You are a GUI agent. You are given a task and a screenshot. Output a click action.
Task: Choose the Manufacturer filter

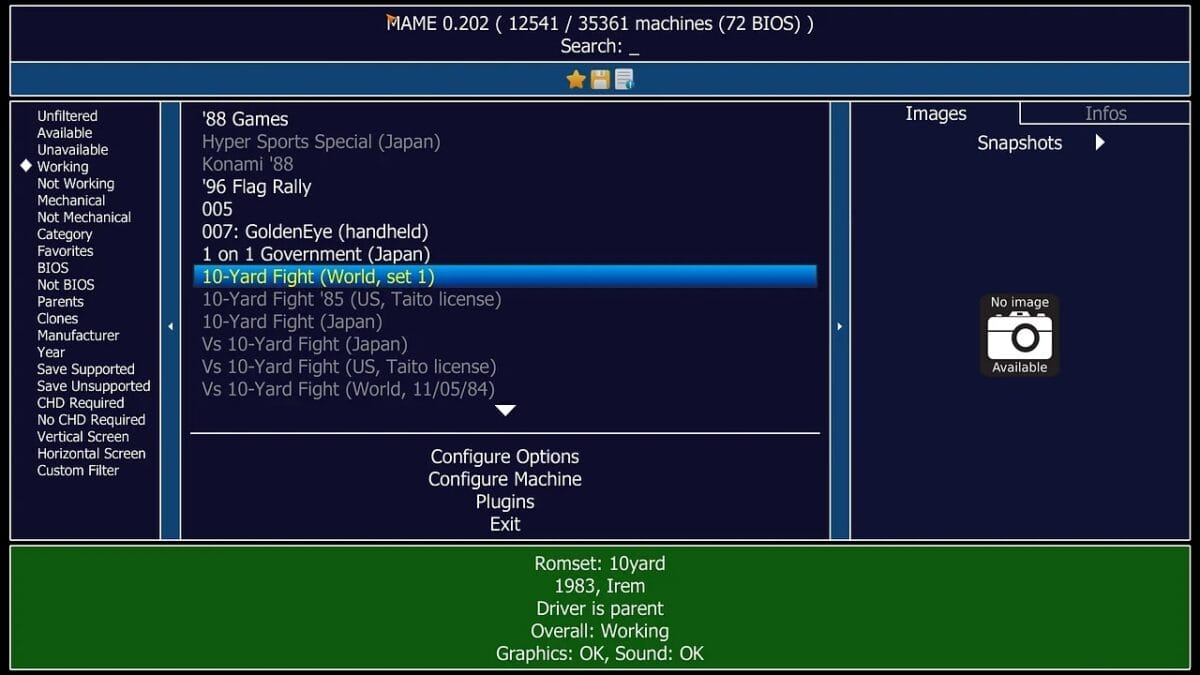(x=78, y=336)
